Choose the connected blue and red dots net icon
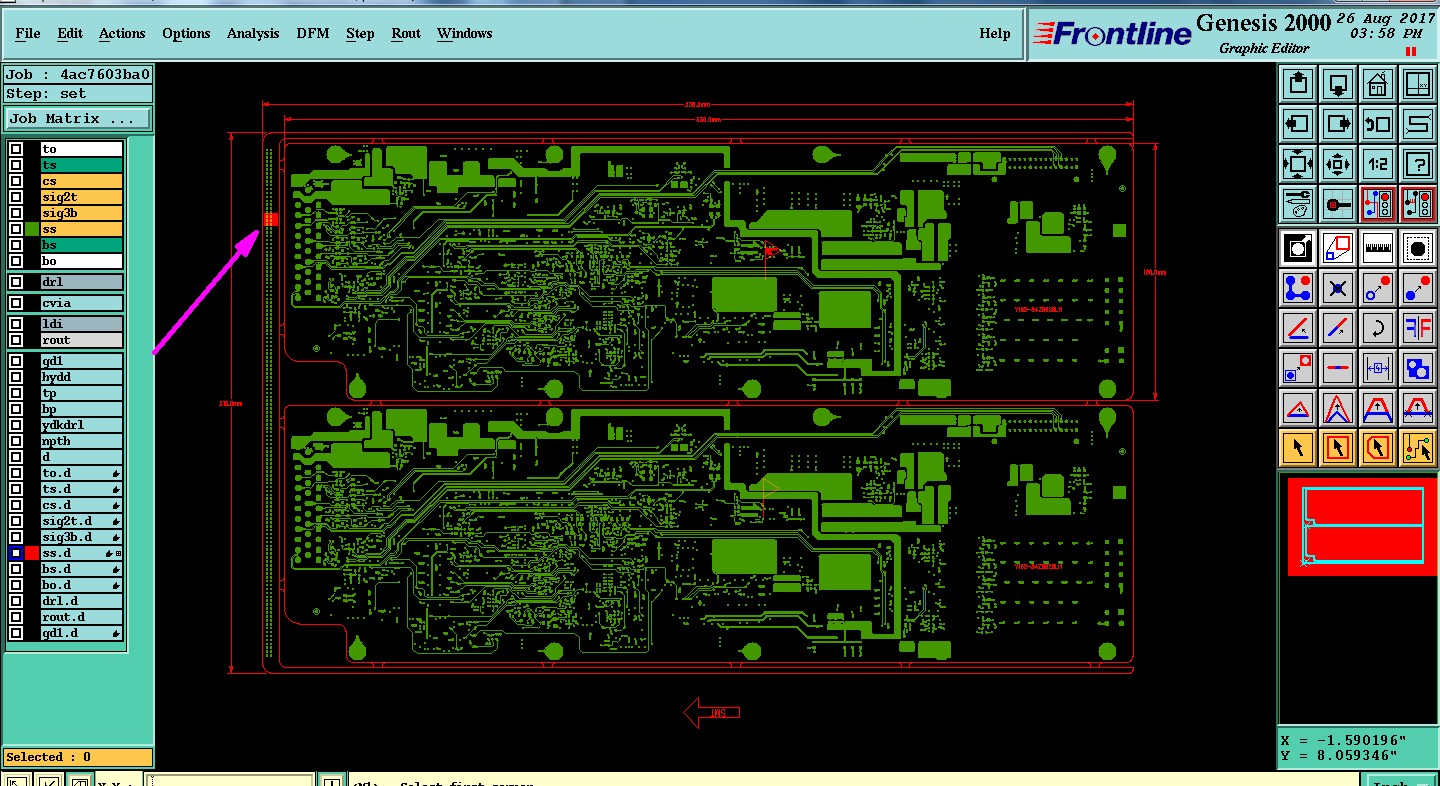Screen dimensions: 1440x786 (x=1298, y=288)
